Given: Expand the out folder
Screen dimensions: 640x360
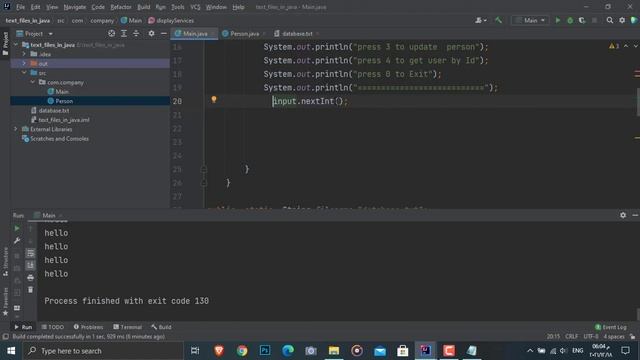Looking at the screenshot, I should tap(24, 63).
